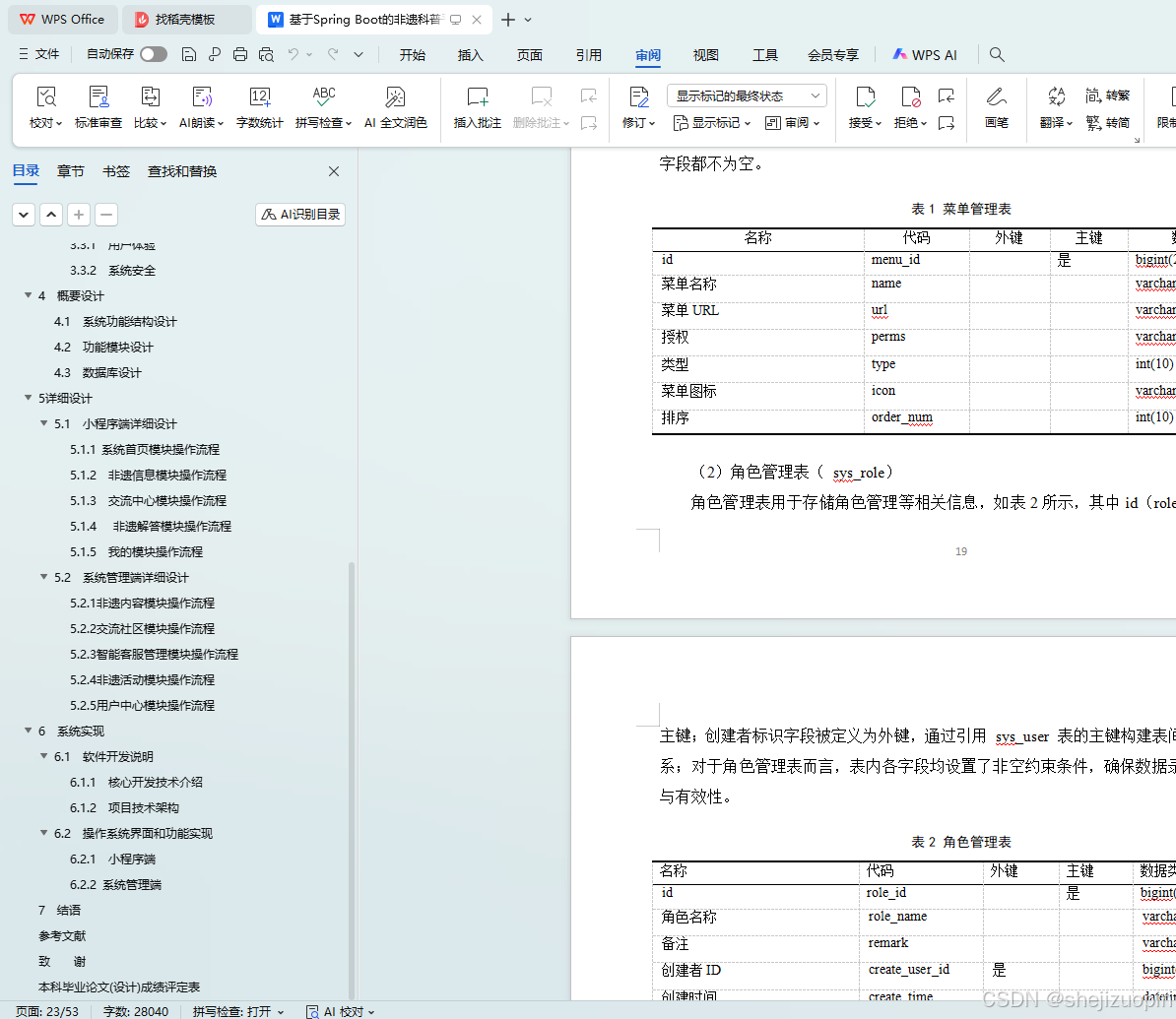Open the 显示标记的最终状态 dropdown
Viewport: 1176px width, 1019px height.
coord(747,96)
